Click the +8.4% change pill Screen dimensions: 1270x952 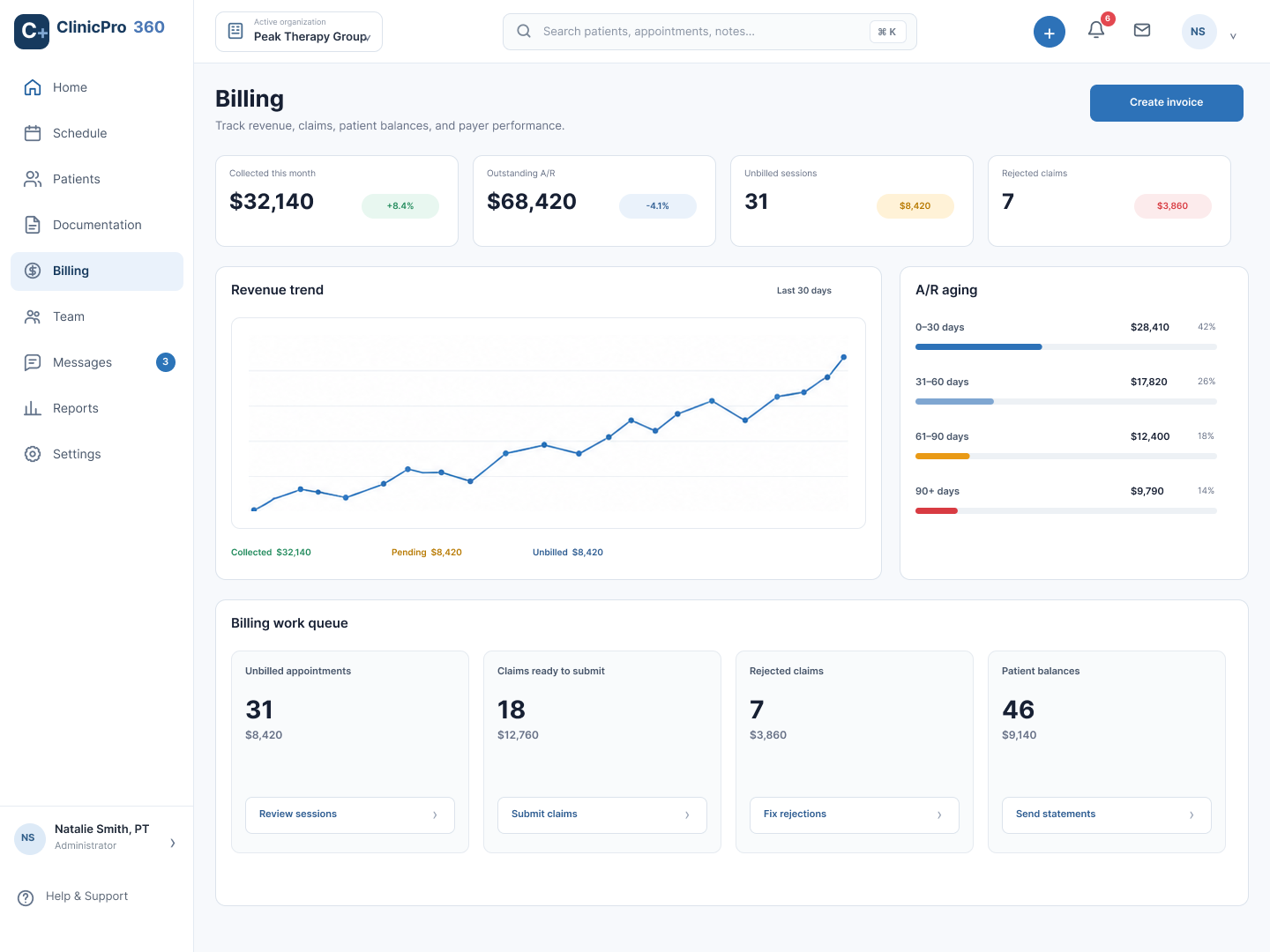tap(400, 206)
